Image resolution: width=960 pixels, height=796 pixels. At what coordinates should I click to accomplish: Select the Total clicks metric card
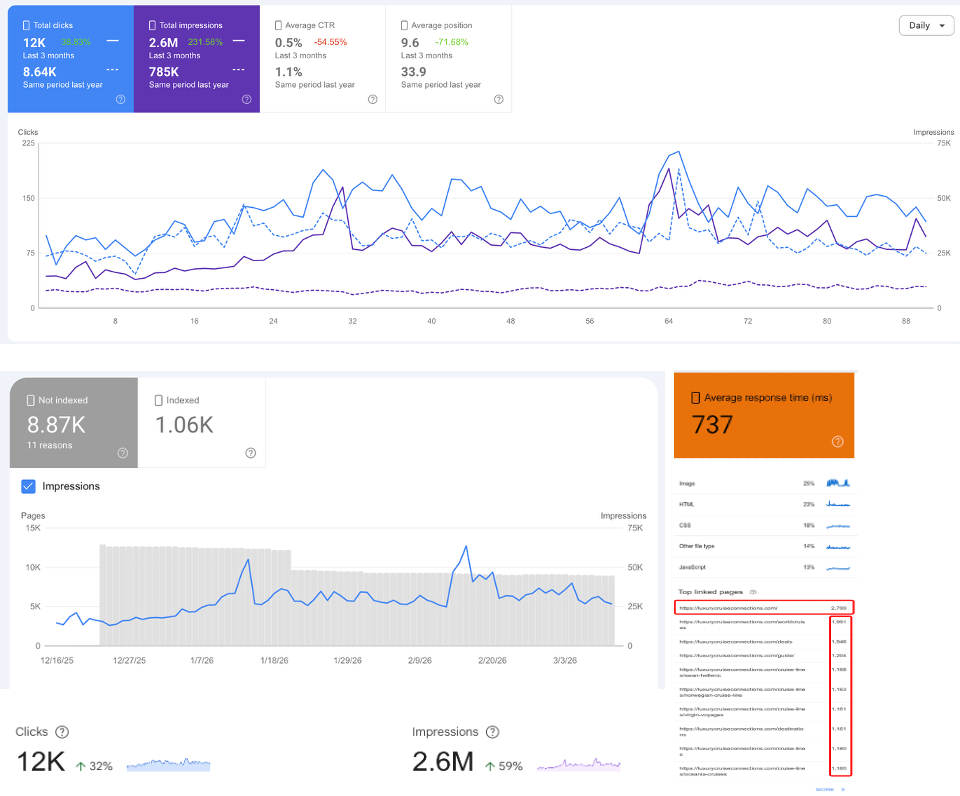71,59
